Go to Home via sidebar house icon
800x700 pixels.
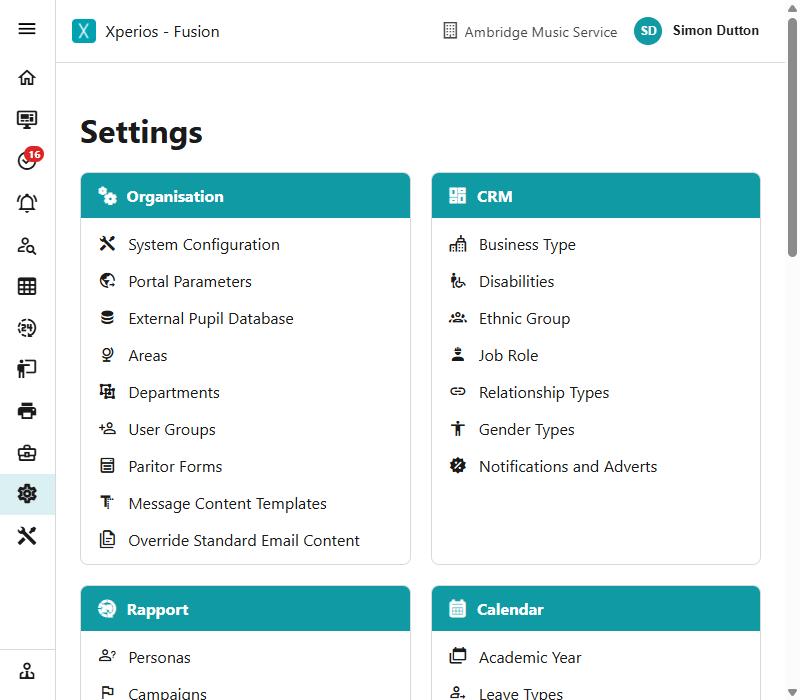[27, 78]
